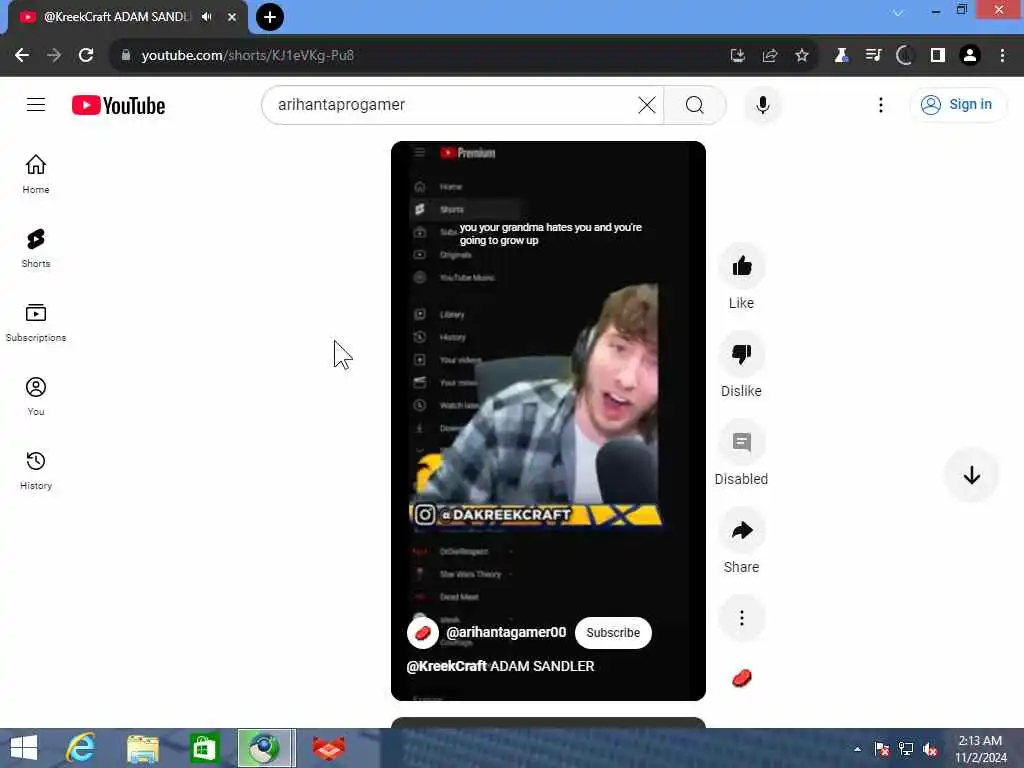Open tab search chevron

pyautogui.click(x=898, y=12)
